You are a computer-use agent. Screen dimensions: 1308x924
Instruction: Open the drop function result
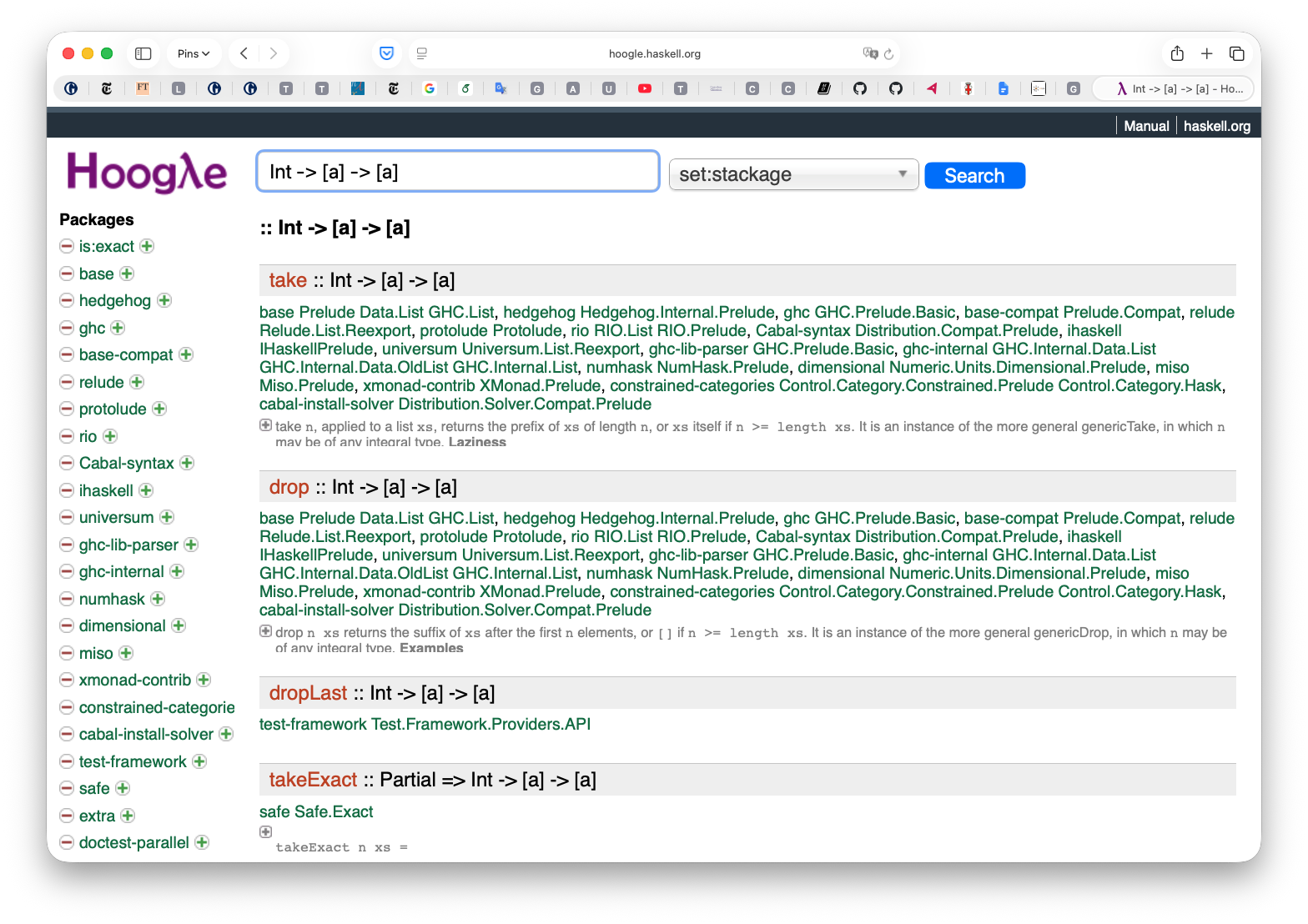tap(289, 487)
